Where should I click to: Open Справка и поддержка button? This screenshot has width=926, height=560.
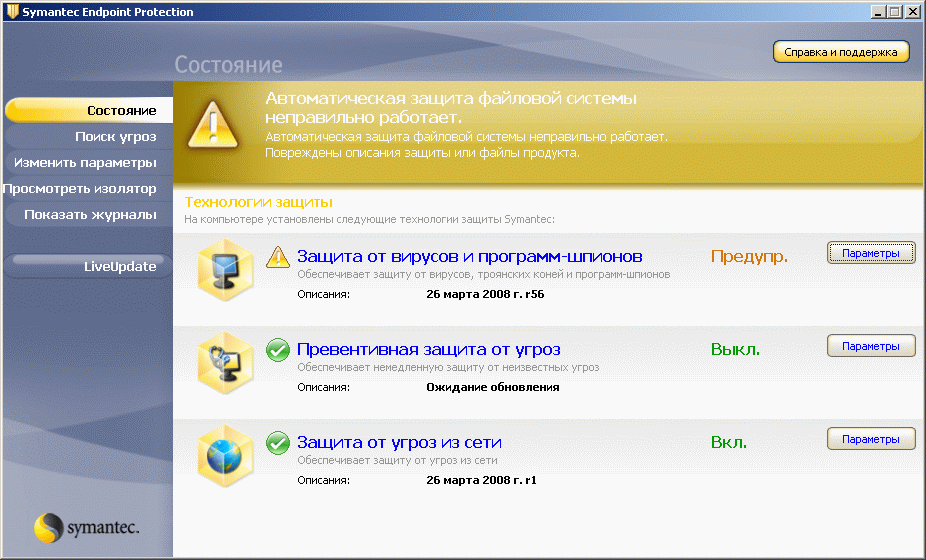(x=841, y=52)
